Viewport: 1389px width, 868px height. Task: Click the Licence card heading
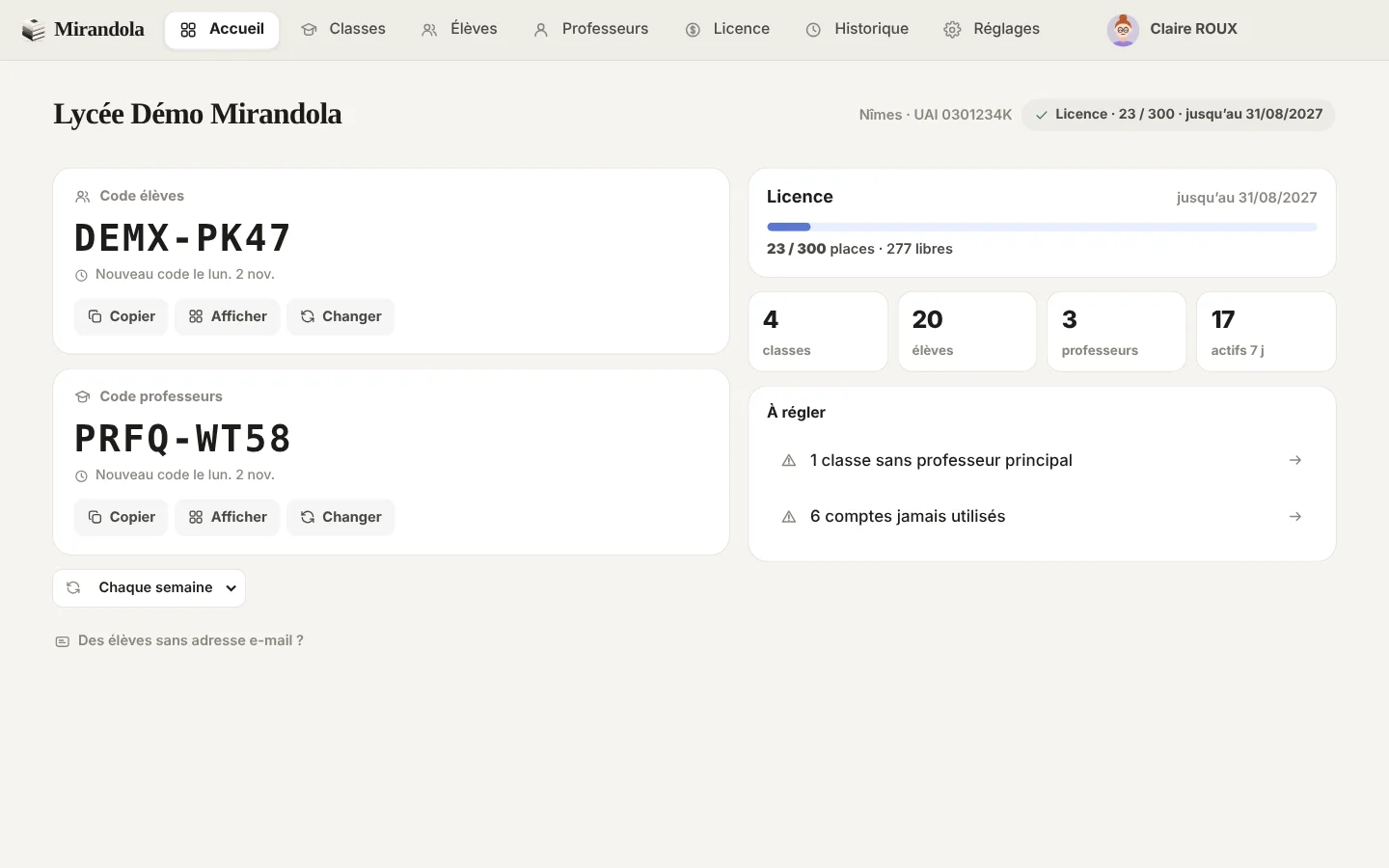[800, 197]
